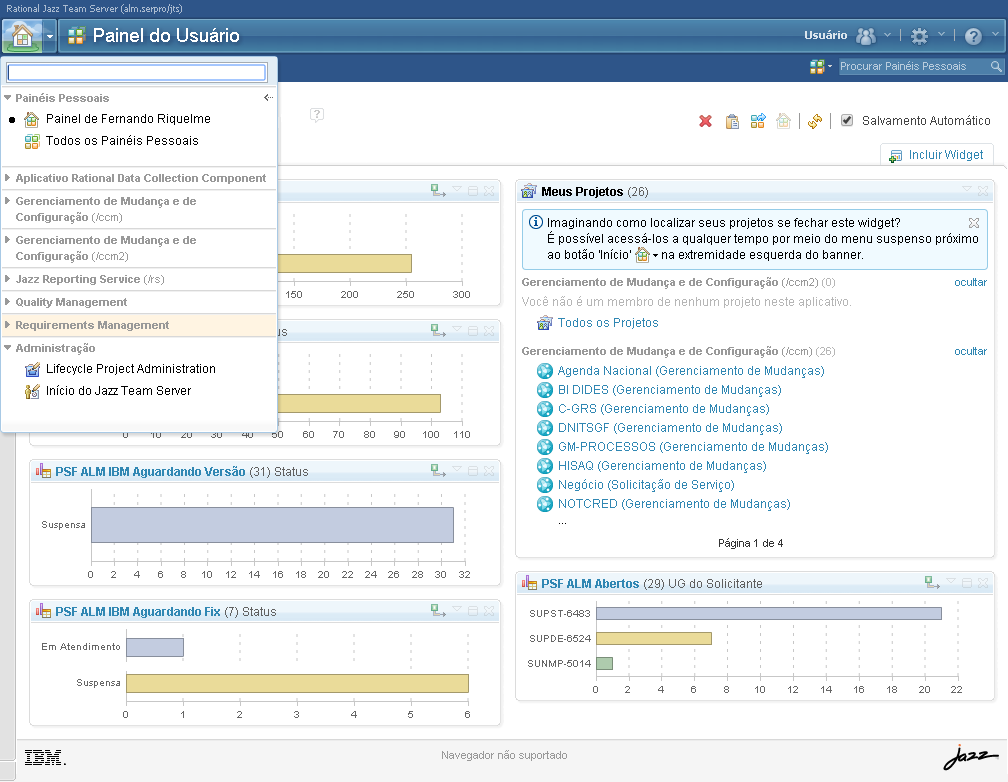
Task: Click the Incluir Widget link
Action: click(946, 155)
